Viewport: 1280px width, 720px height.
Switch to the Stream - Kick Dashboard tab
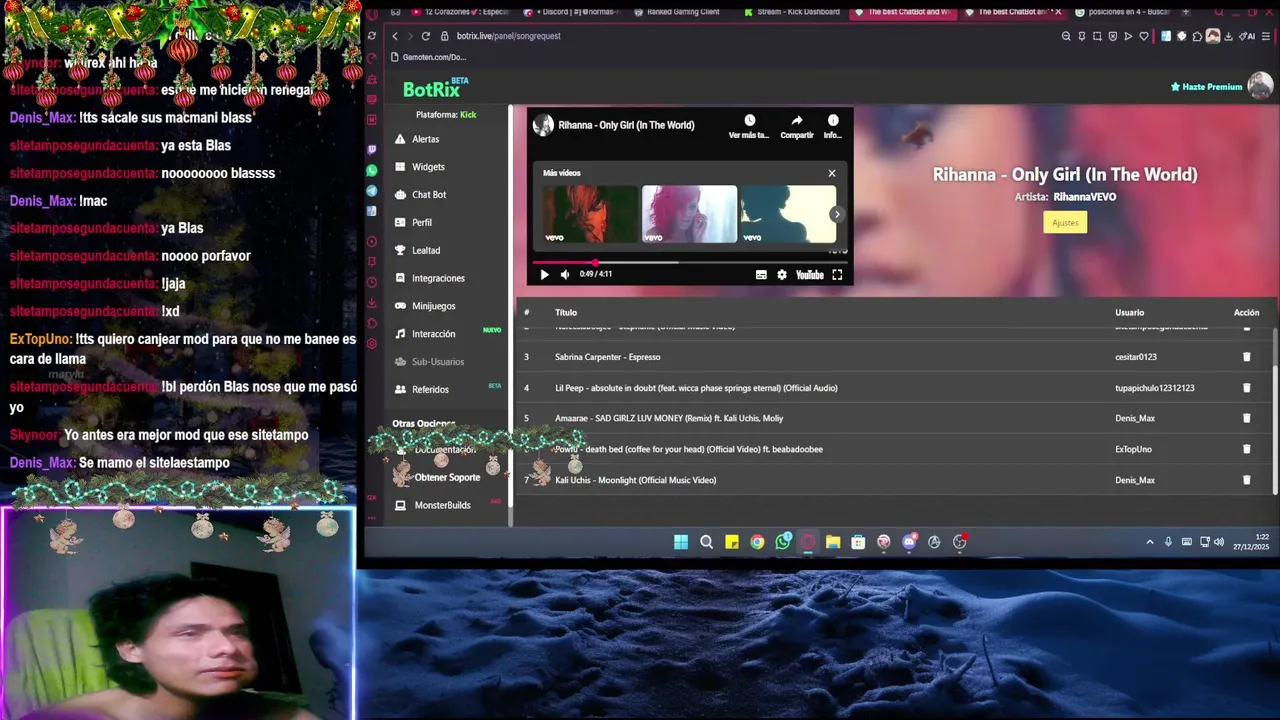792,12
